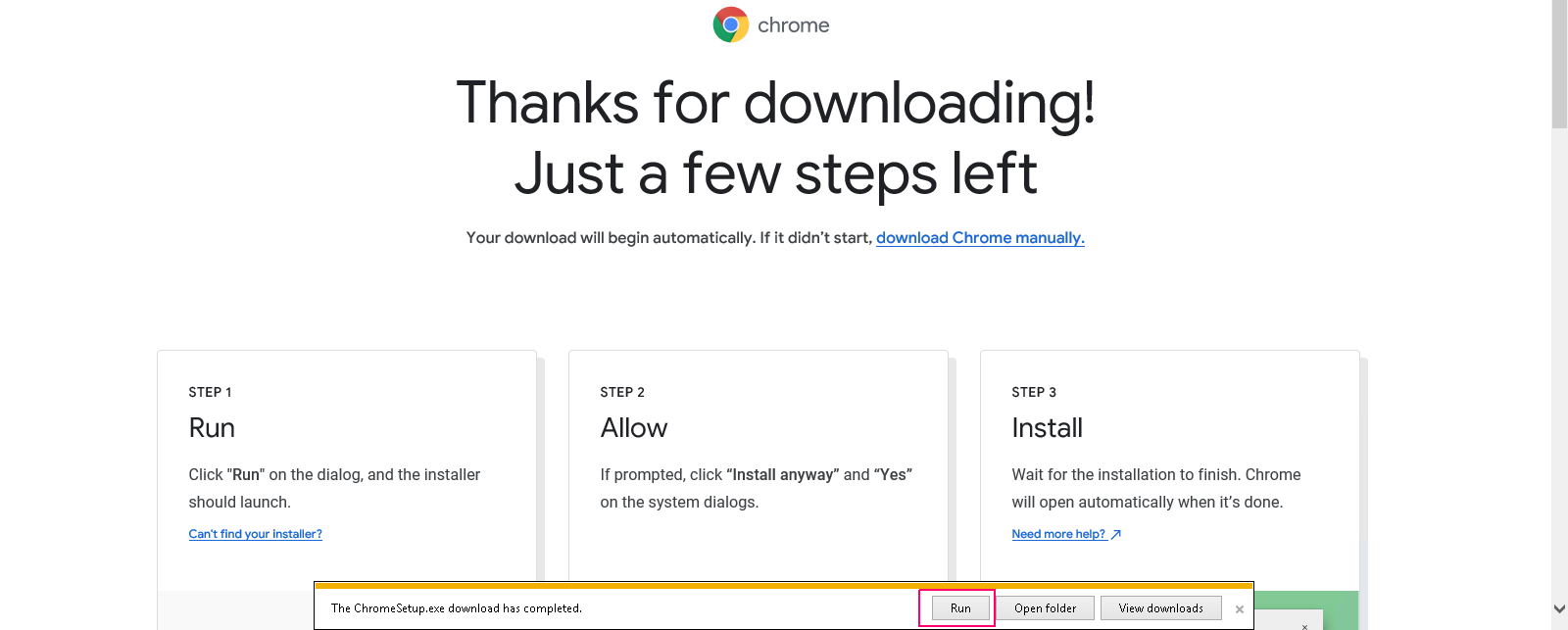The width and height of the screenshot is (1568, 630).
Task: Follow the download Chrome manually link
Action: [980, 238]
